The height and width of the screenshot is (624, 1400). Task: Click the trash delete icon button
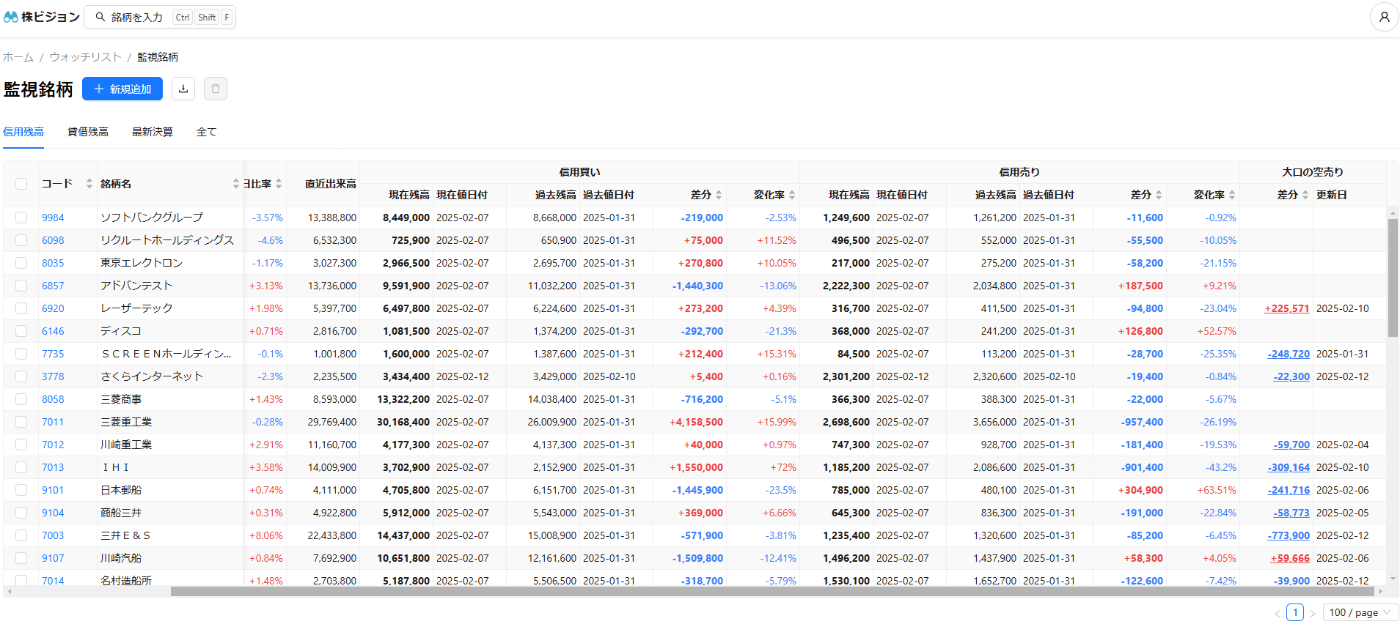[x=215, y=89]
